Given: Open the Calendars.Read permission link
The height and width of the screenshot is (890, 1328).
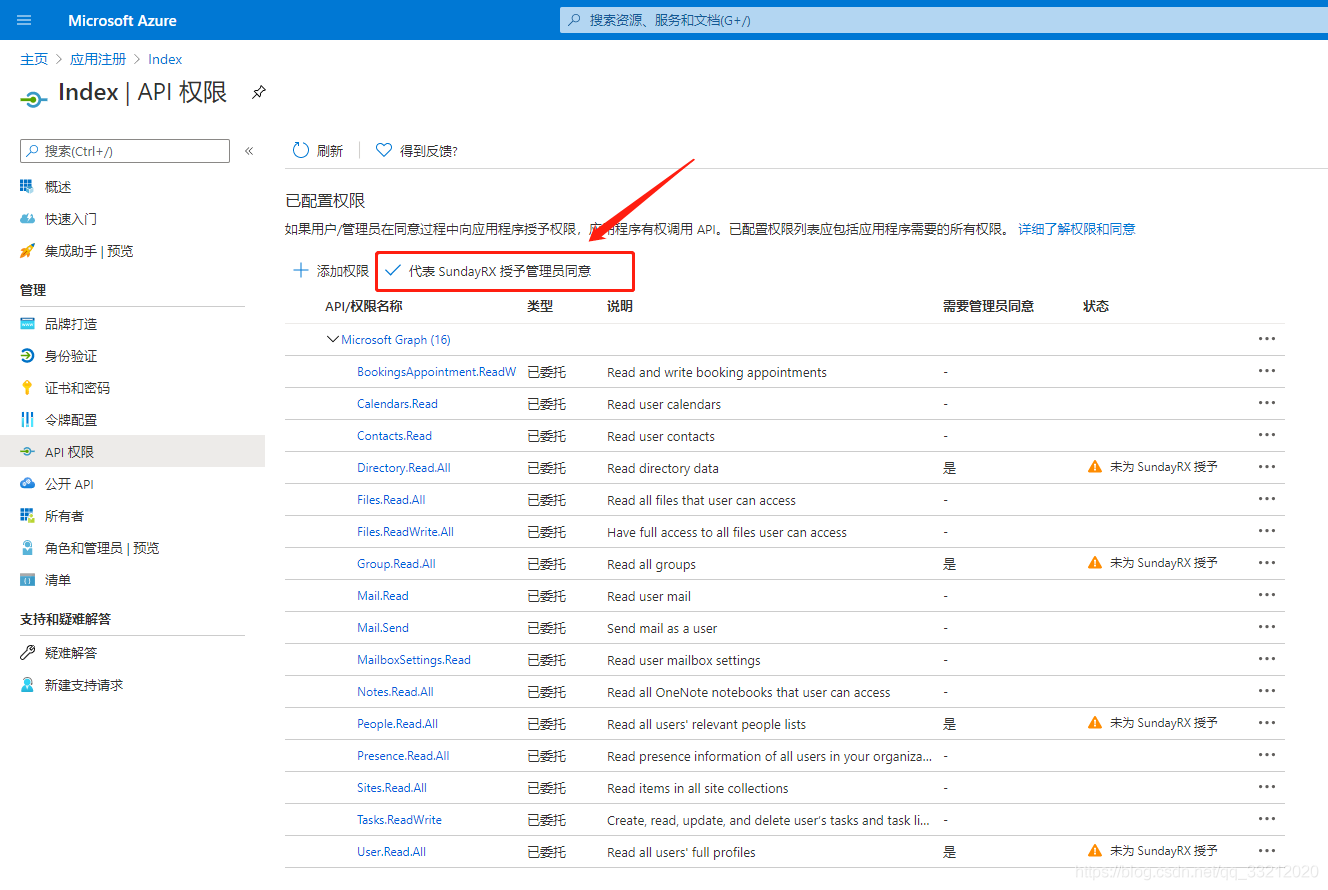Looking at the screenshot, I should click(x=397, y=404).
